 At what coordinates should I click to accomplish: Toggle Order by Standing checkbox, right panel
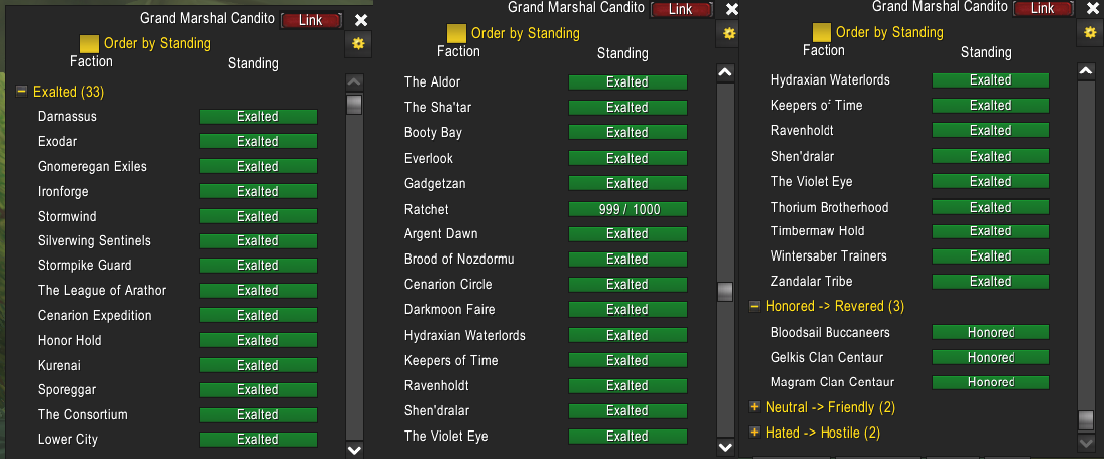(822, 32)
